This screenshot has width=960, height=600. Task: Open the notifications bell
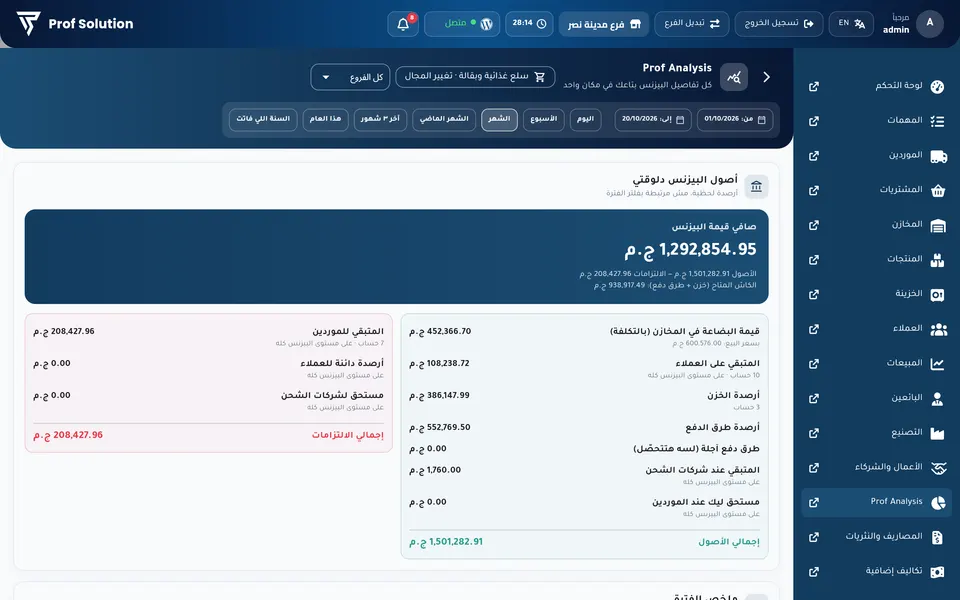tap(403, 24)
